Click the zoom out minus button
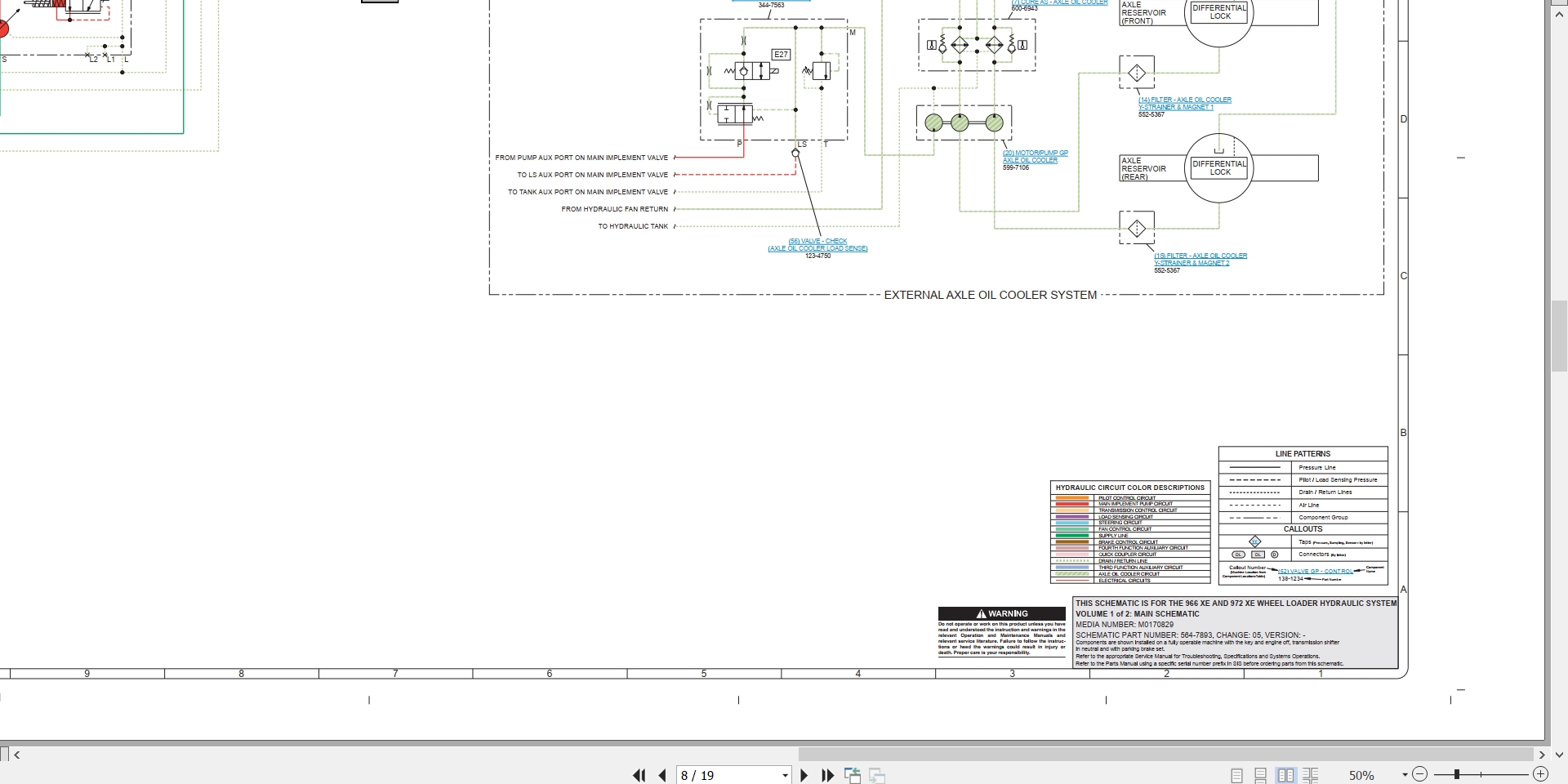Image resolution: width=1568 pixels, height=784 pixels. tap(1420, 774)
